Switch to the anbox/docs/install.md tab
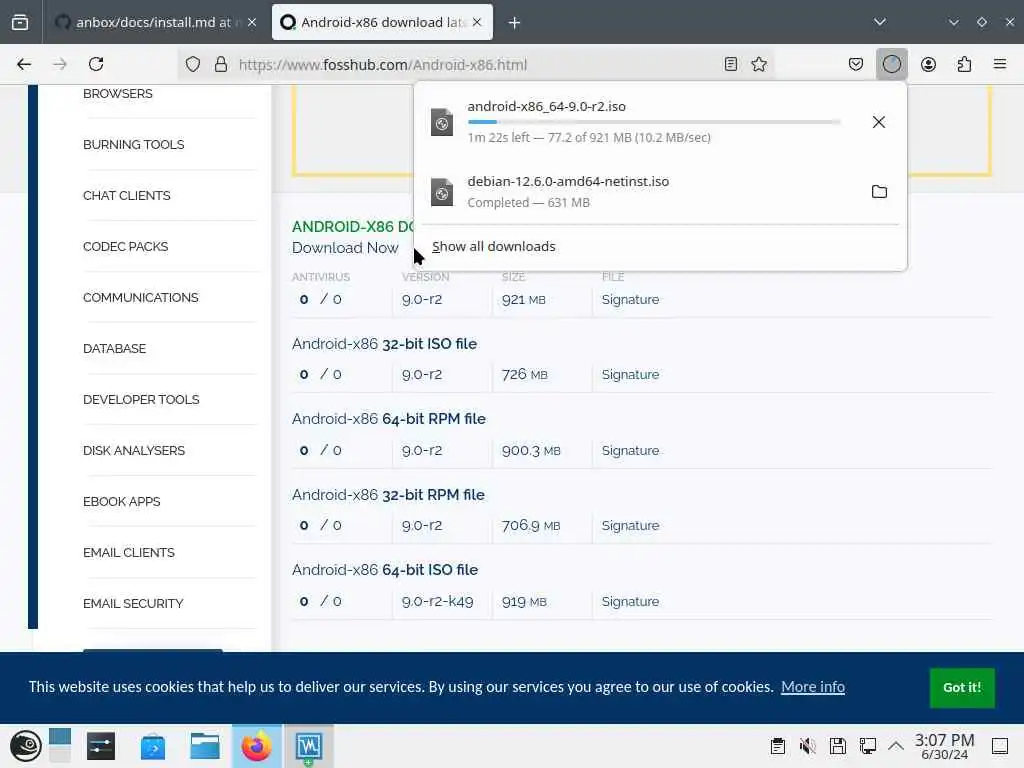Viewport: 1024px width, 768px height. point(155,22)
